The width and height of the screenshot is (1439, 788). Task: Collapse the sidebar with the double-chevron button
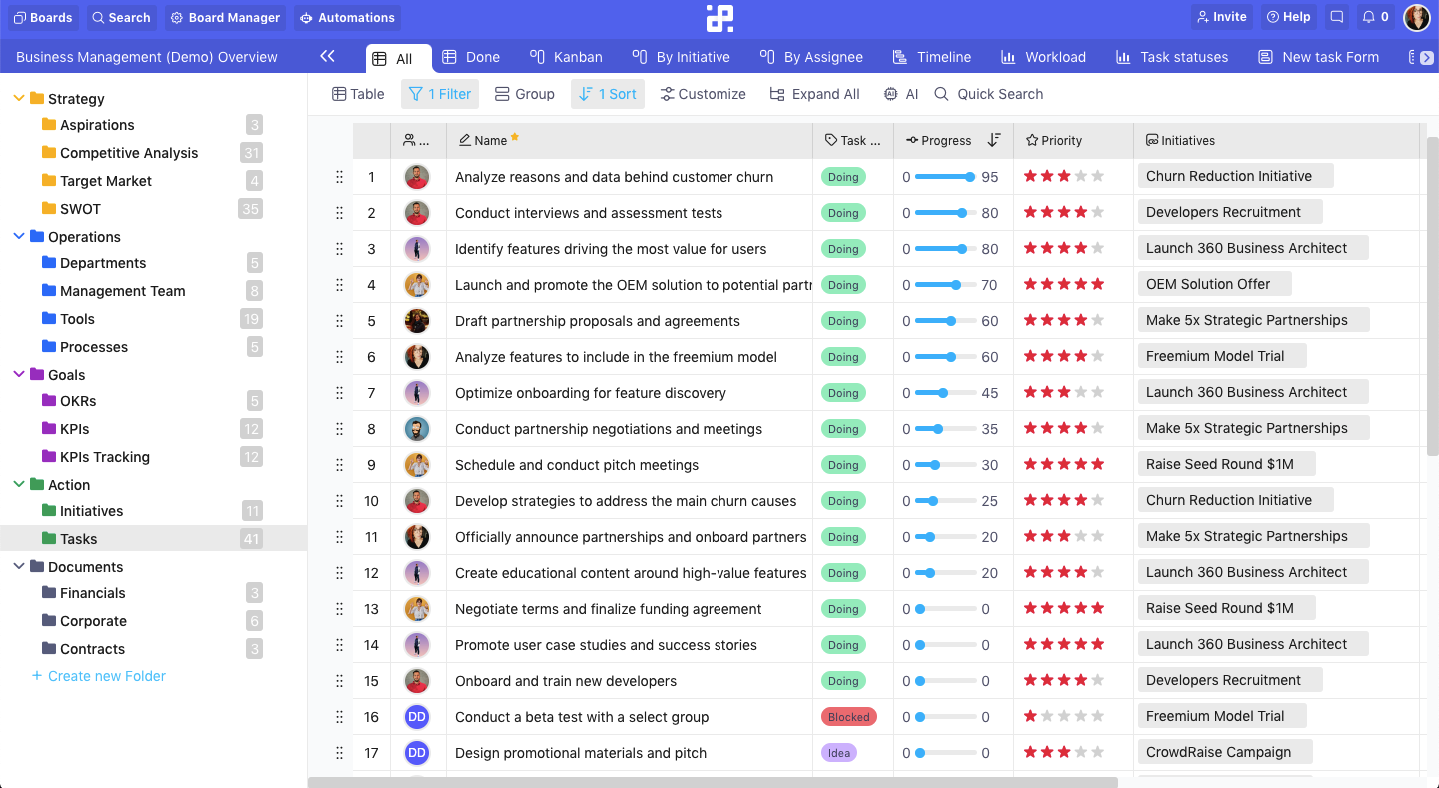pyautogui.click(x=328, y=57)
